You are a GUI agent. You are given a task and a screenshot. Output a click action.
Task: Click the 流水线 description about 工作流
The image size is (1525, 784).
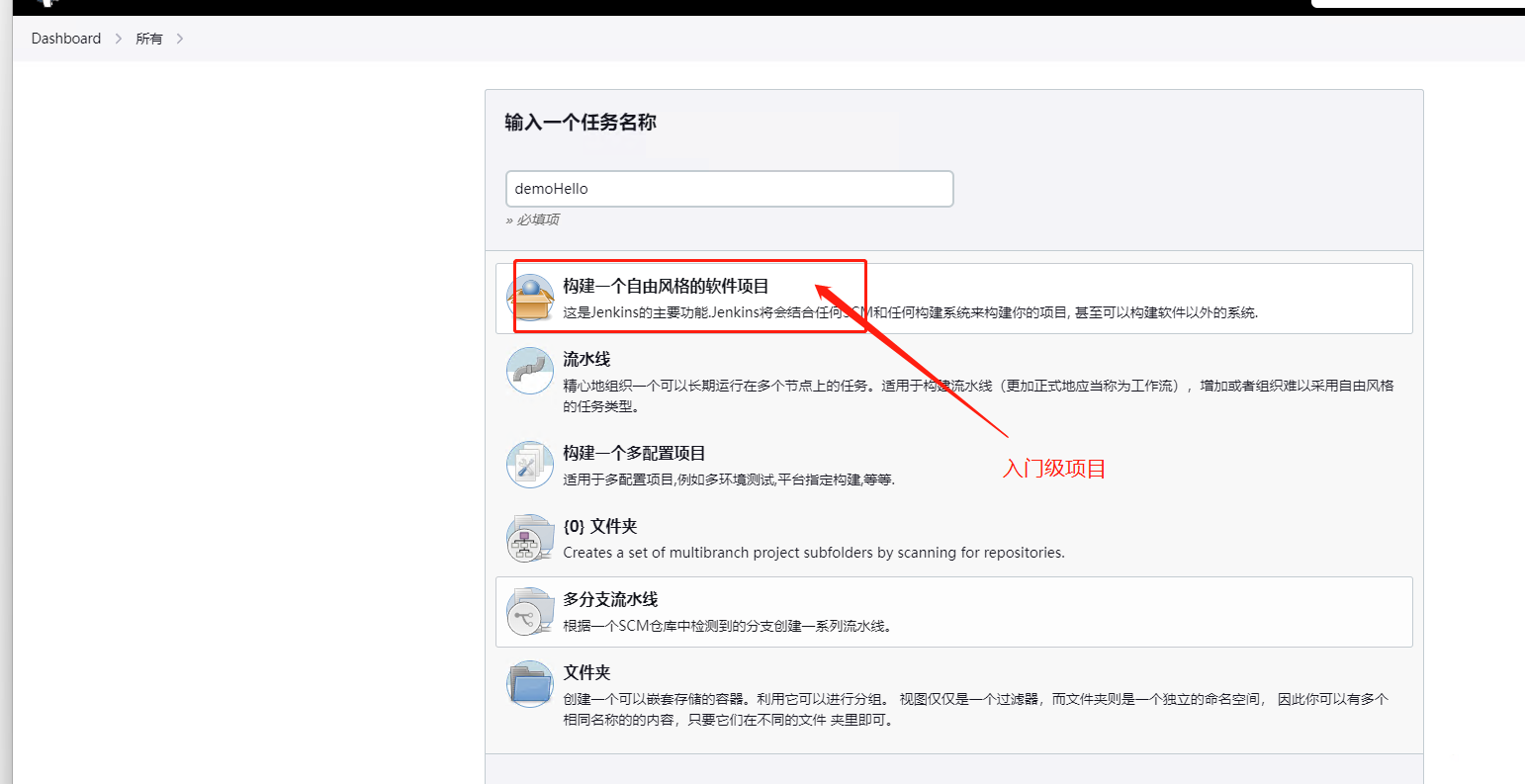click(x=978, y=395)
